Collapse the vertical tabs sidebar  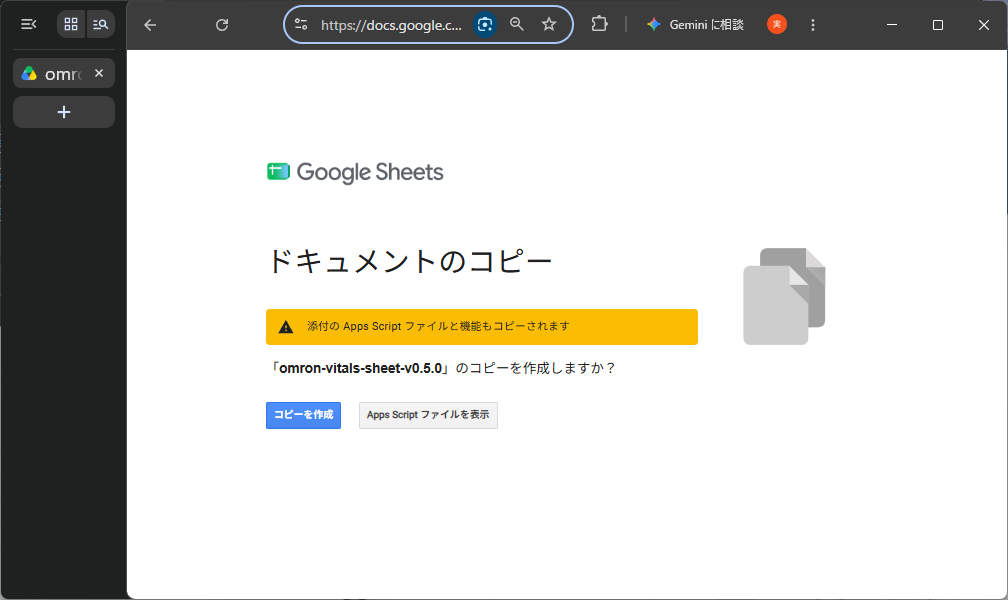point(28,24)
